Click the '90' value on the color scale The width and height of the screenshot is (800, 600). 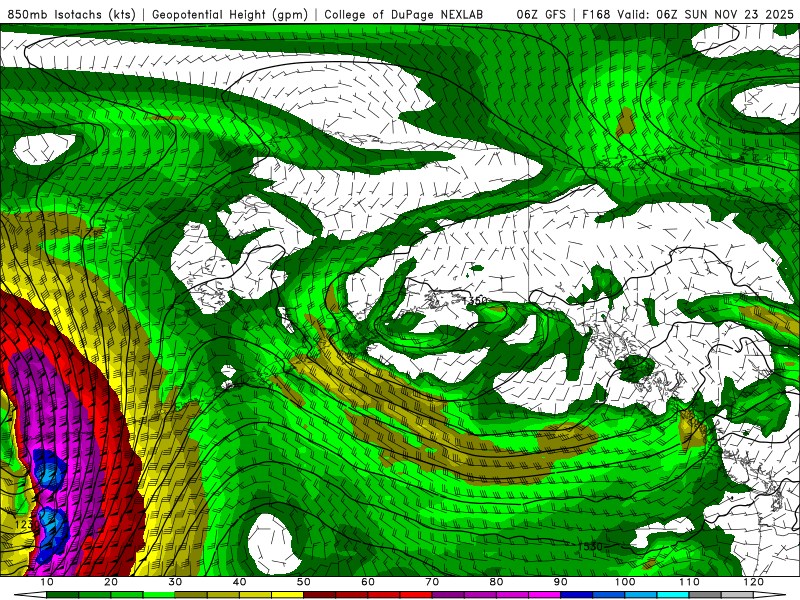coord(560,582)
